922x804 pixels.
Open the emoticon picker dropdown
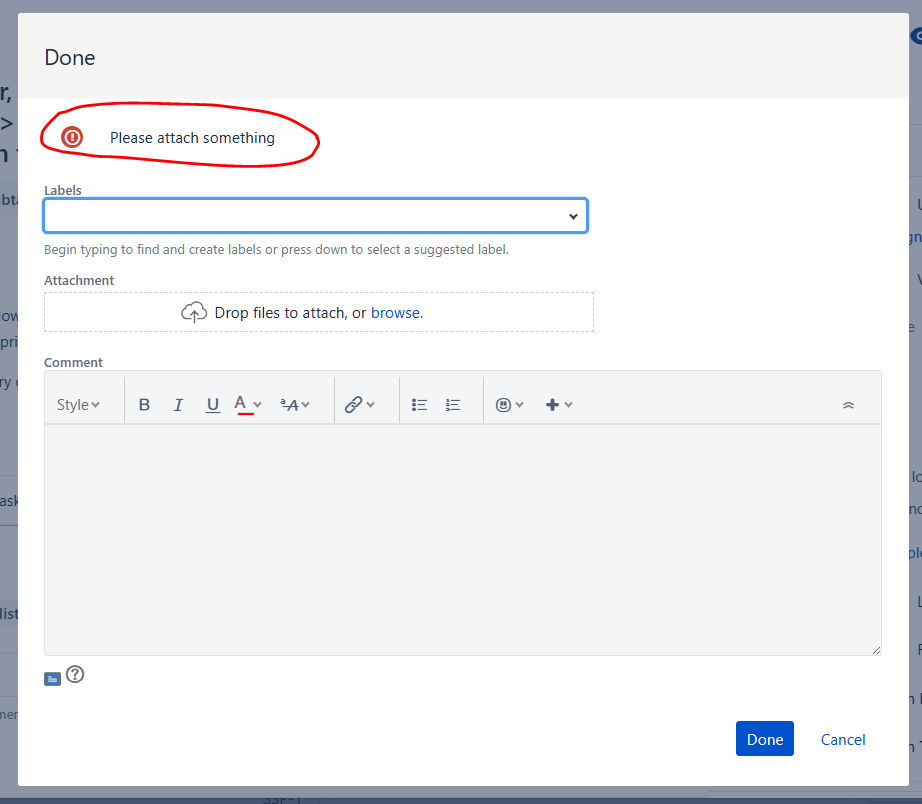(x=509, y=405)
